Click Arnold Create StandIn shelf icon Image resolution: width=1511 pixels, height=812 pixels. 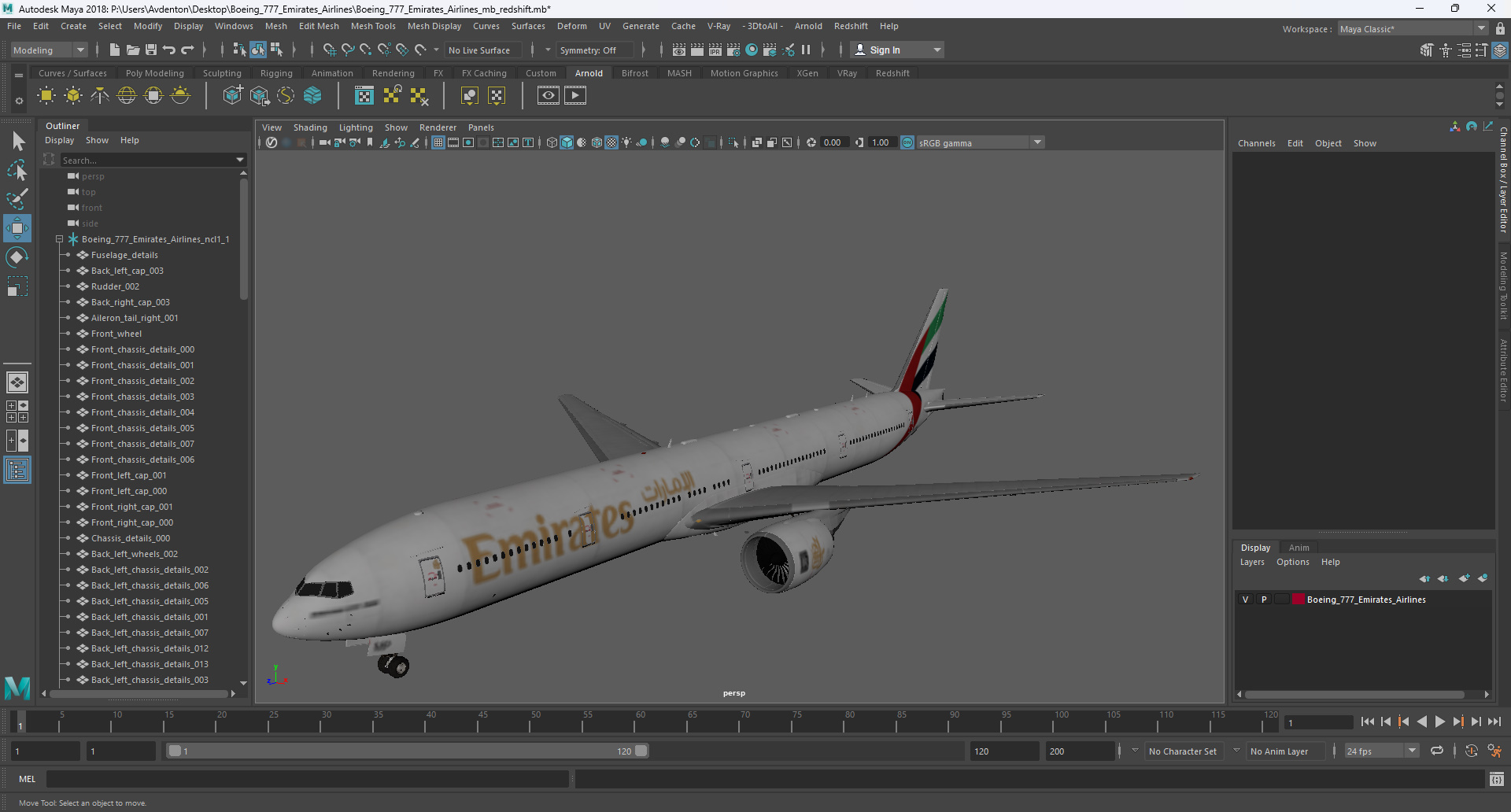click(232, 96)
